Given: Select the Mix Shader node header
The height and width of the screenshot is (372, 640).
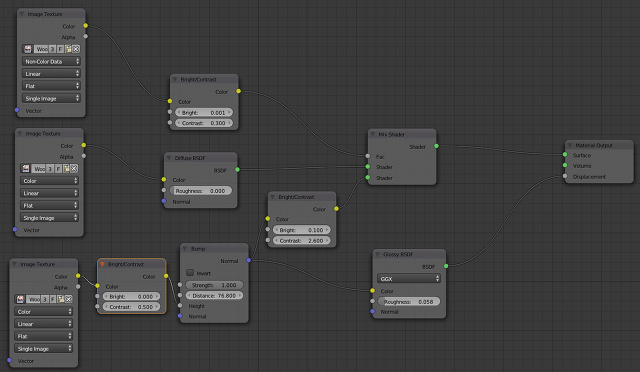Looking at the screenshot, I should (x=402, y=134).
